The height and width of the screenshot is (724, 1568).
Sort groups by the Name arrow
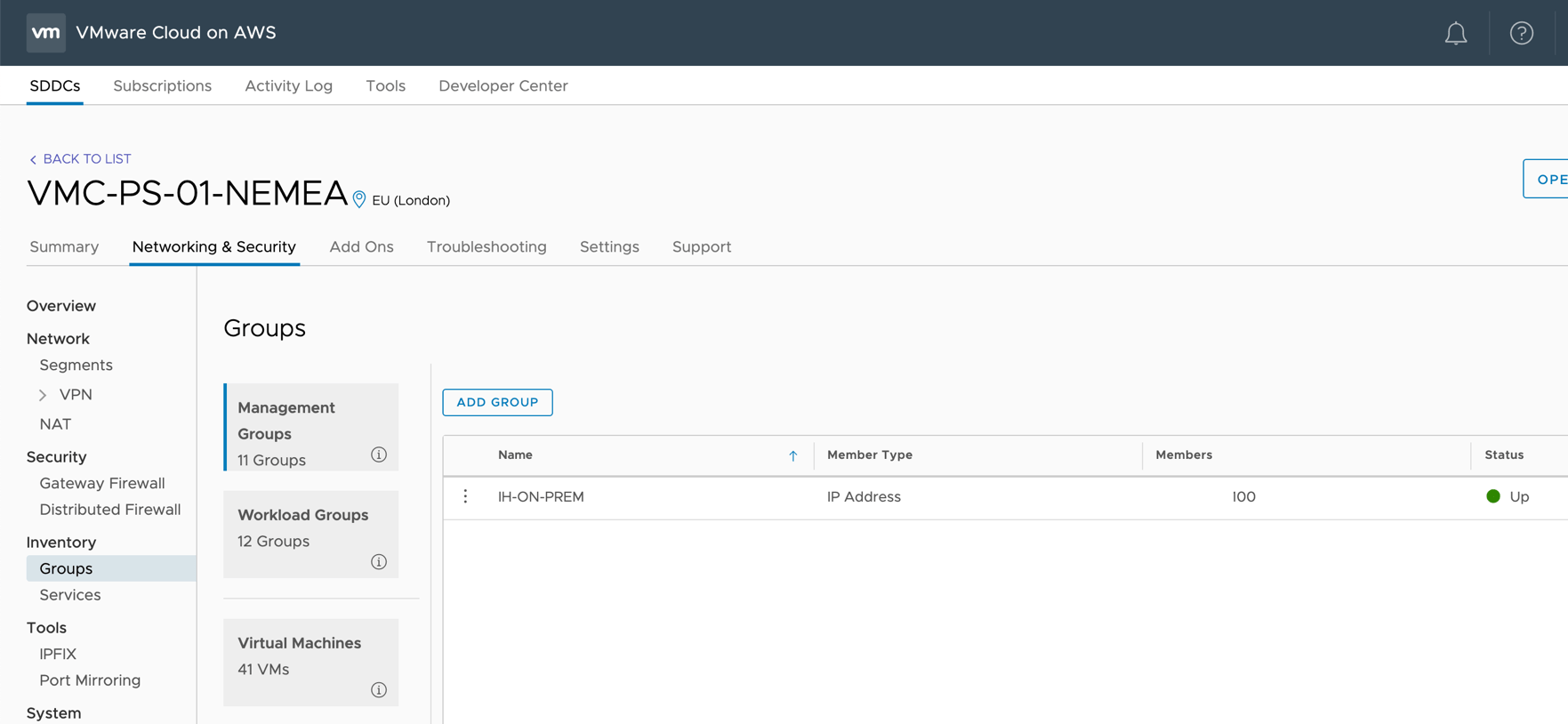coord(792,455)
